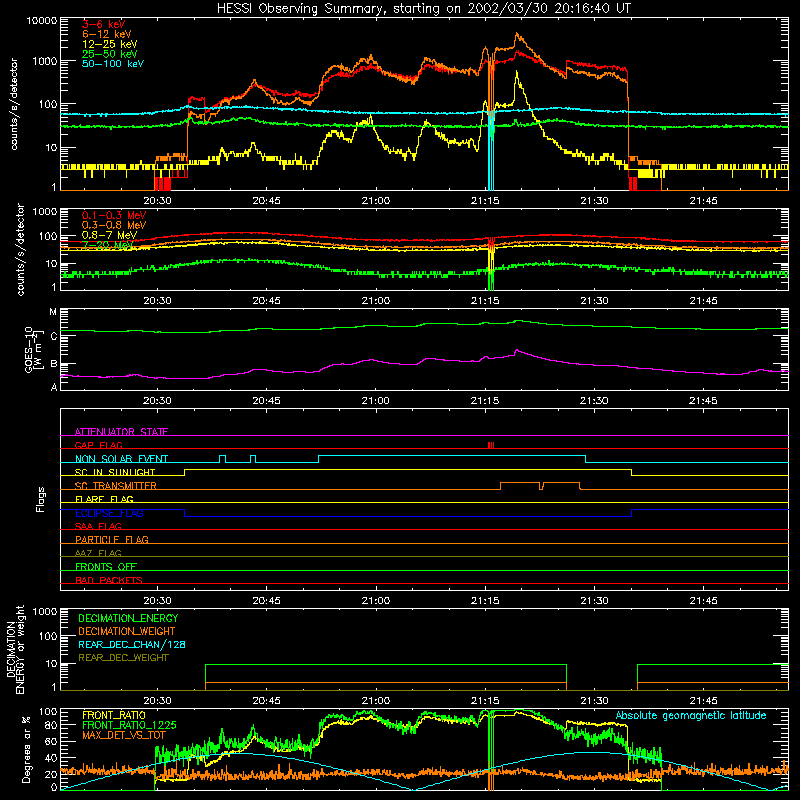Select the 6-12 keV legend label
The image size is (800, 800).
click(x=107, y=34)
